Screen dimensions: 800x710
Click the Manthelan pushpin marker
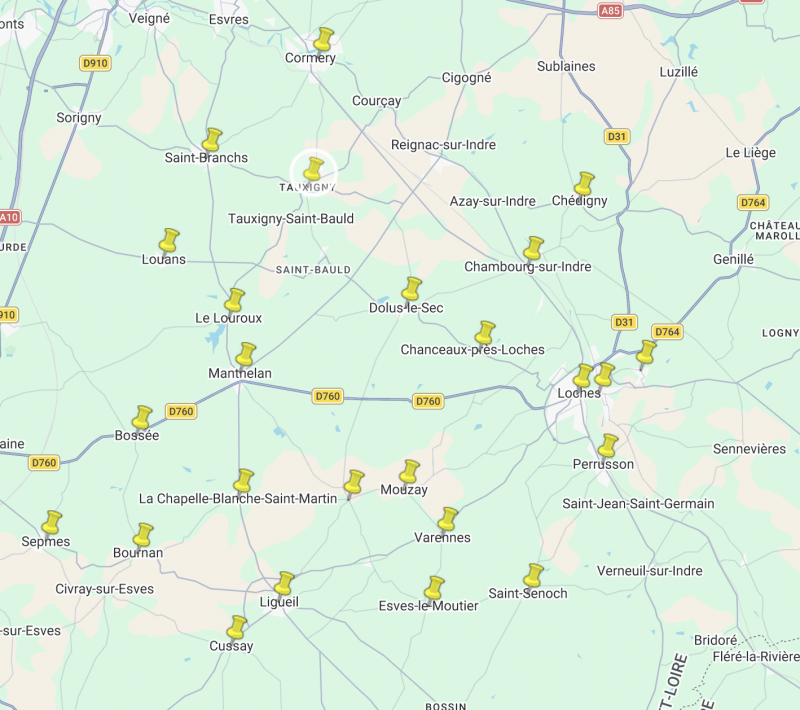pyautogui.click(x=245, y=355)
